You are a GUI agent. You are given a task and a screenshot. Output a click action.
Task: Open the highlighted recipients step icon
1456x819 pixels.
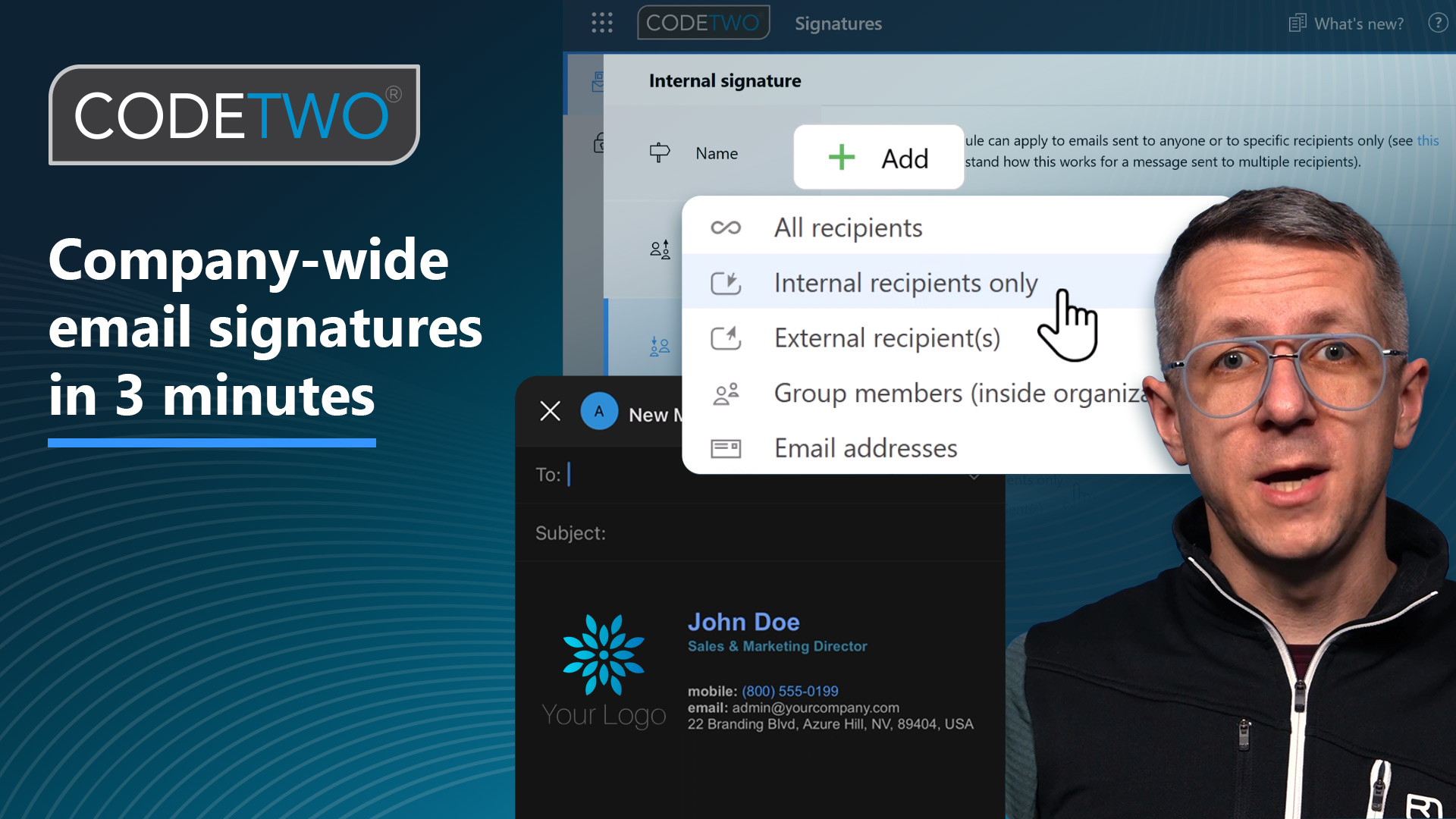point(660,347)
